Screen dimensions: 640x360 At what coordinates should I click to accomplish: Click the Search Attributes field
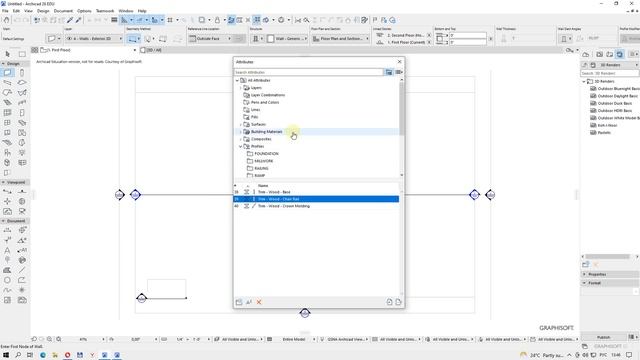pyautogui.click(x=309, y=72)
